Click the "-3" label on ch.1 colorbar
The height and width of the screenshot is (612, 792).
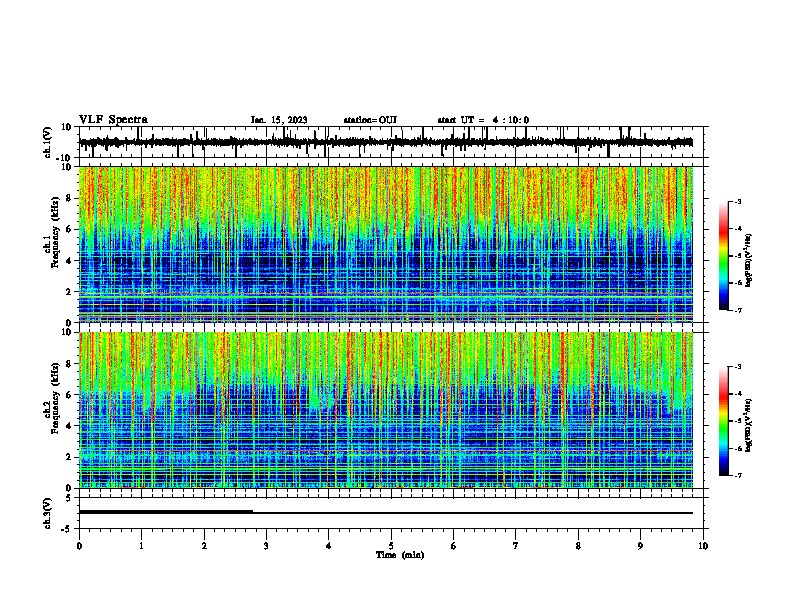point(738,201)
